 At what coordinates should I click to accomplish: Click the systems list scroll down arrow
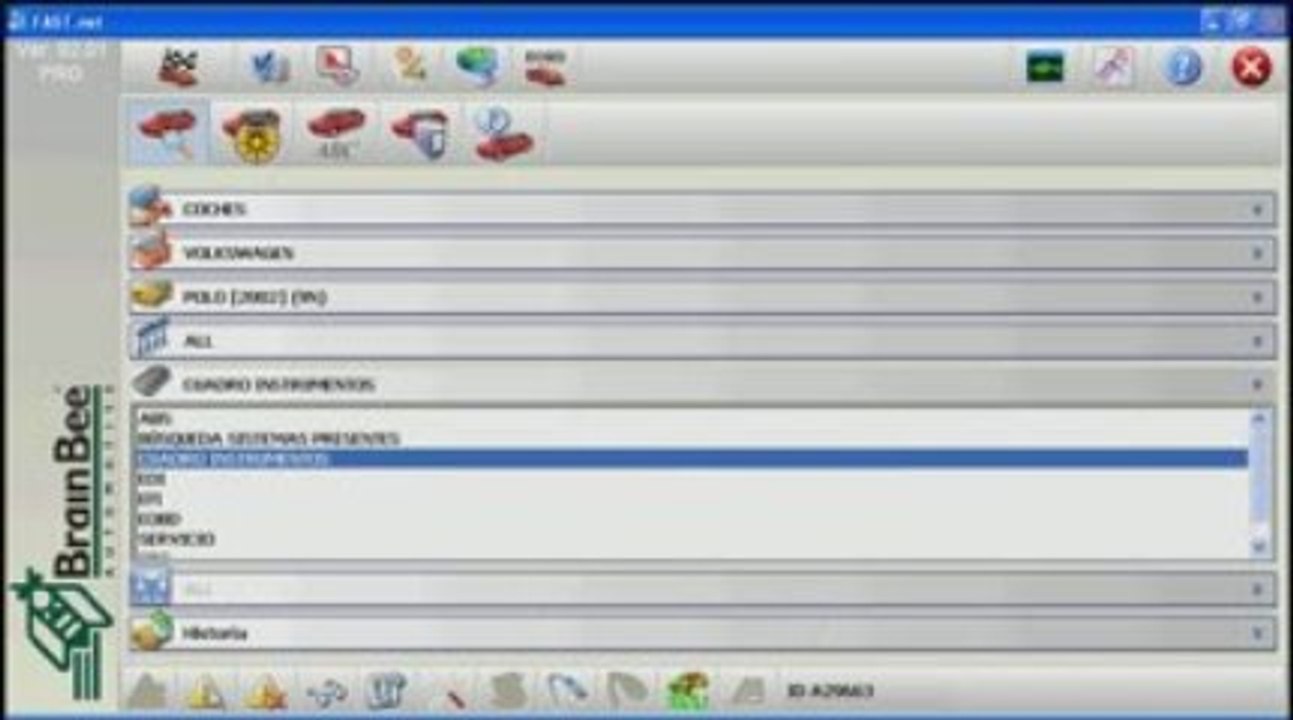1260,547
